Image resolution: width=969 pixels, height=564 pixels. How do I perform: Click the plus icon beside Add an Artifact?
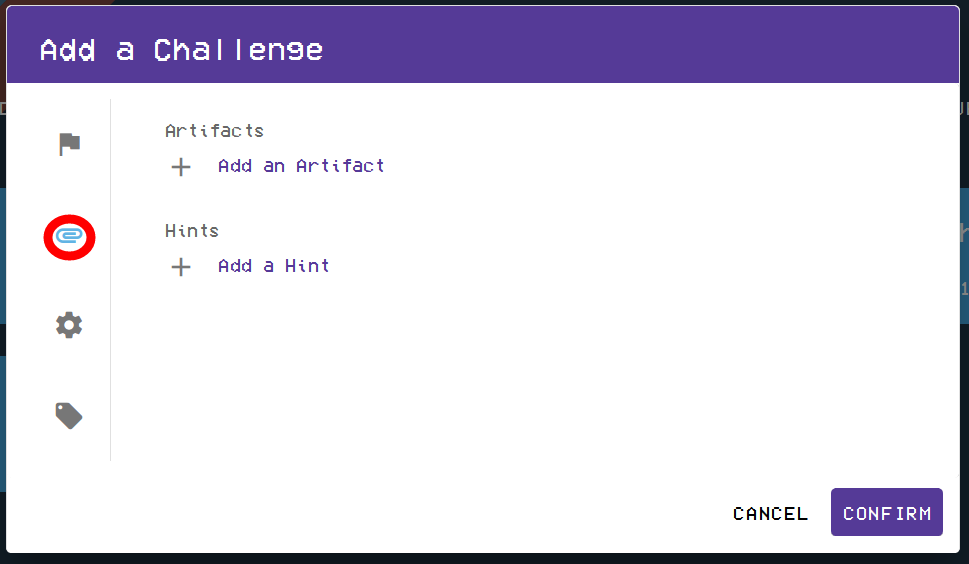pyautogui.click(x=181, y=166)
